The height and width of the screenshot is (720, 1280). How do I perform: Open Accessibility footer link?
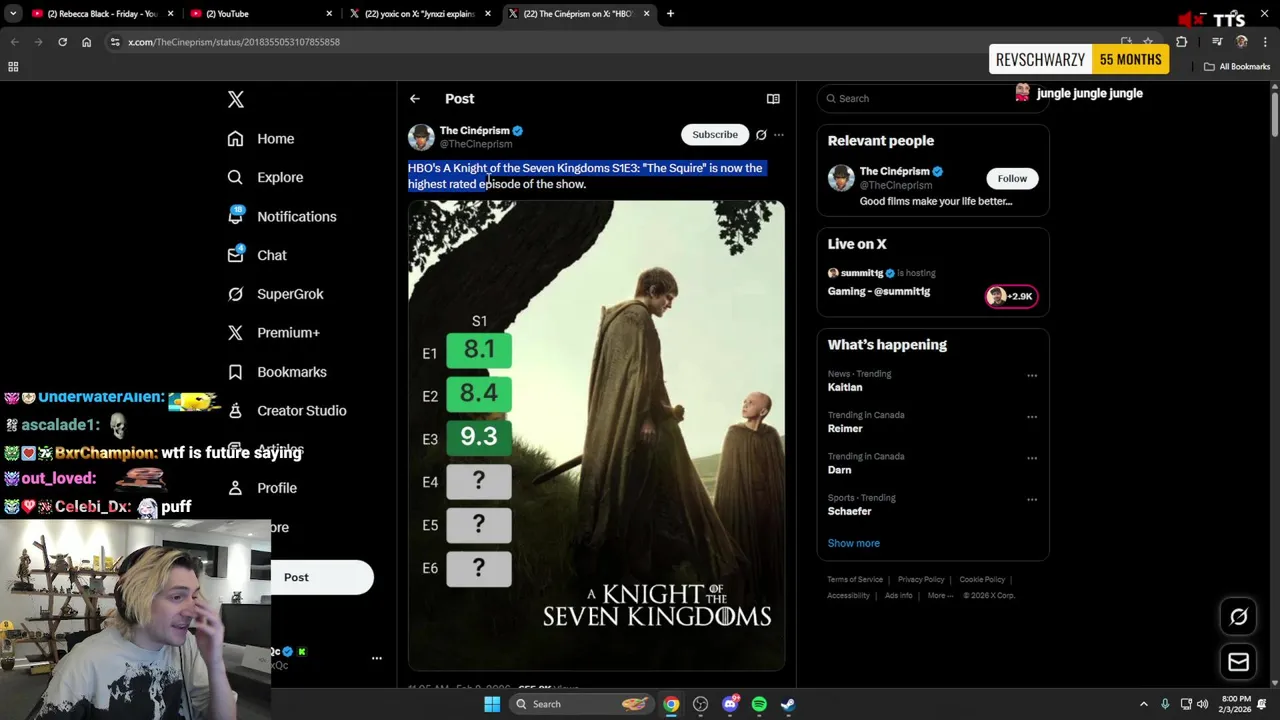848,595
